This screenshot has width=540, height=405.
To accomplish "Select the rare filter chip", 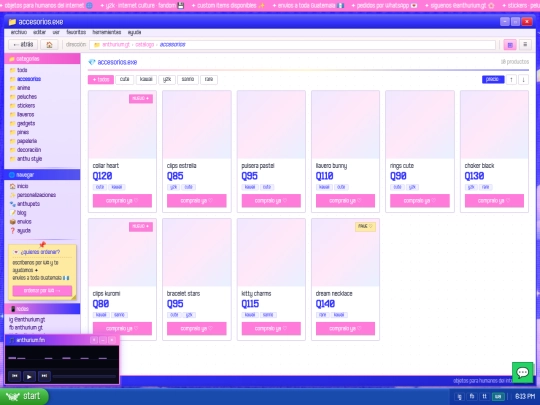I will pyautogui.click(x=209, y=80).
